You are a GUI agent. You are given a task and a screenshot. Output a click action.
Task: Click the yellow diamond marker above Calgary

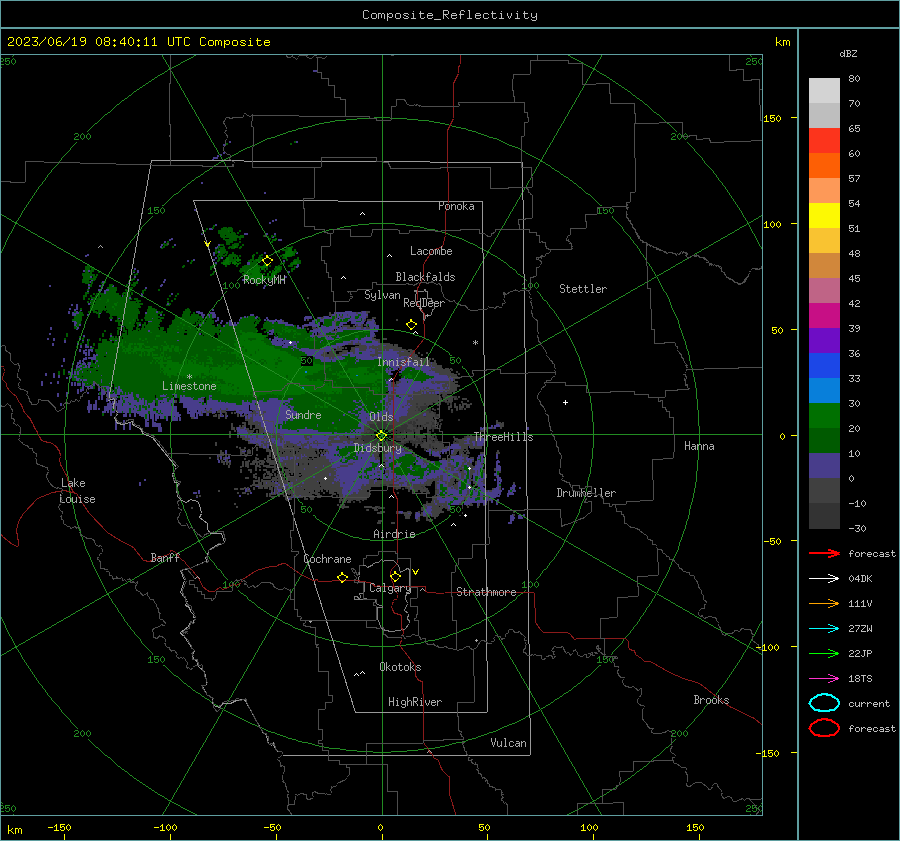[x=395, y=576]
